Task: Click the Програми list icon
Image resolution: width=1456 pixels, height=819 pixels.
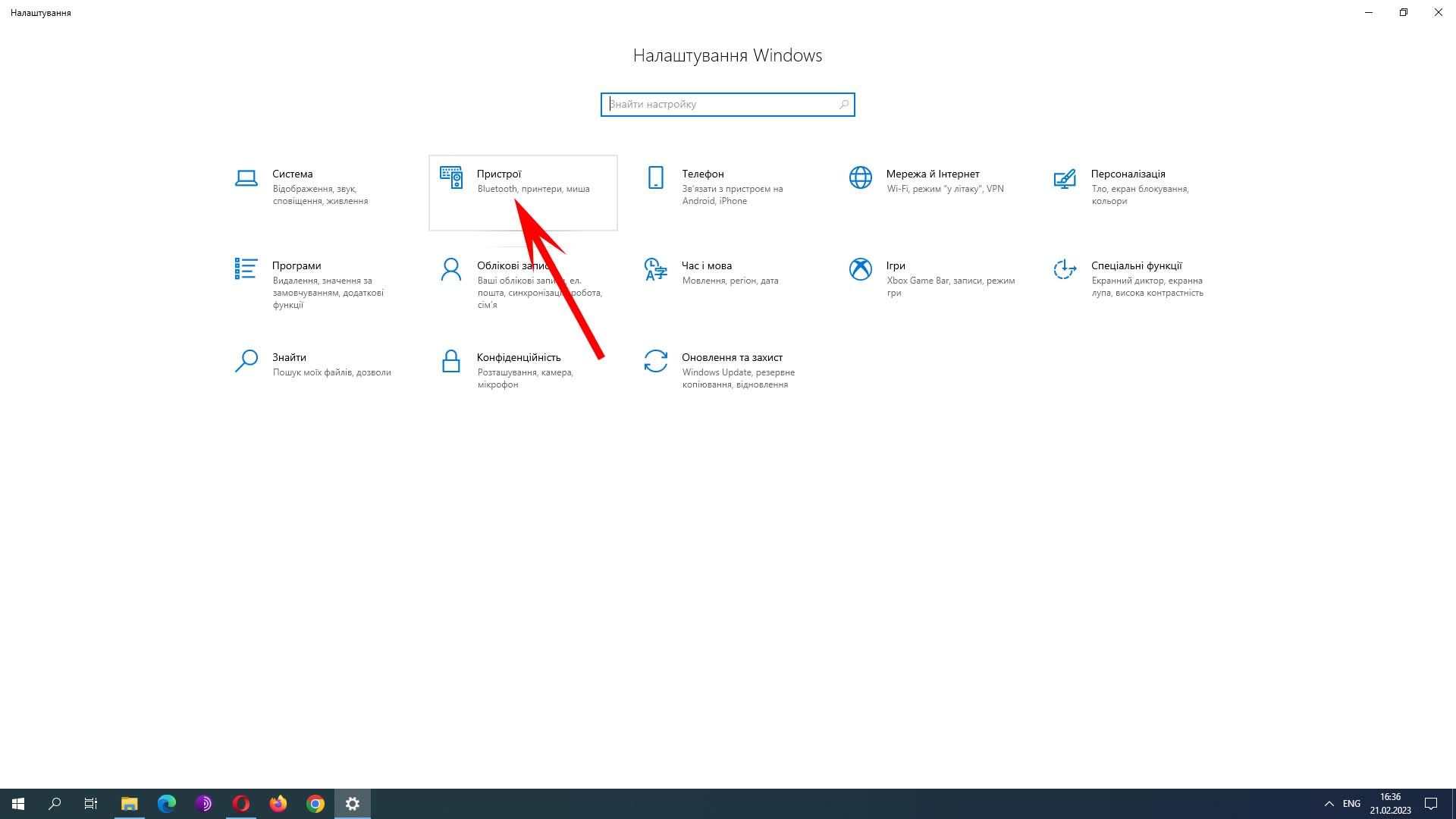Action: coord(246,268)
